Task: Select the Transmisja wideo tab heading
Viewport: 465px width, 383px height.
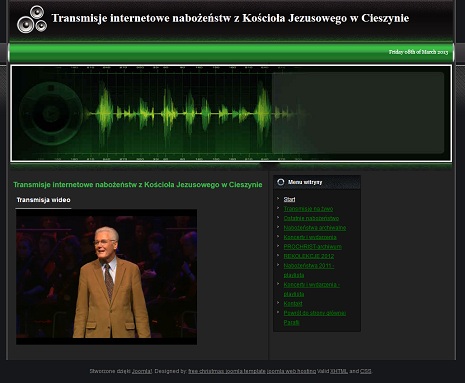Action: pyautogui.click(x=43, y=200)
